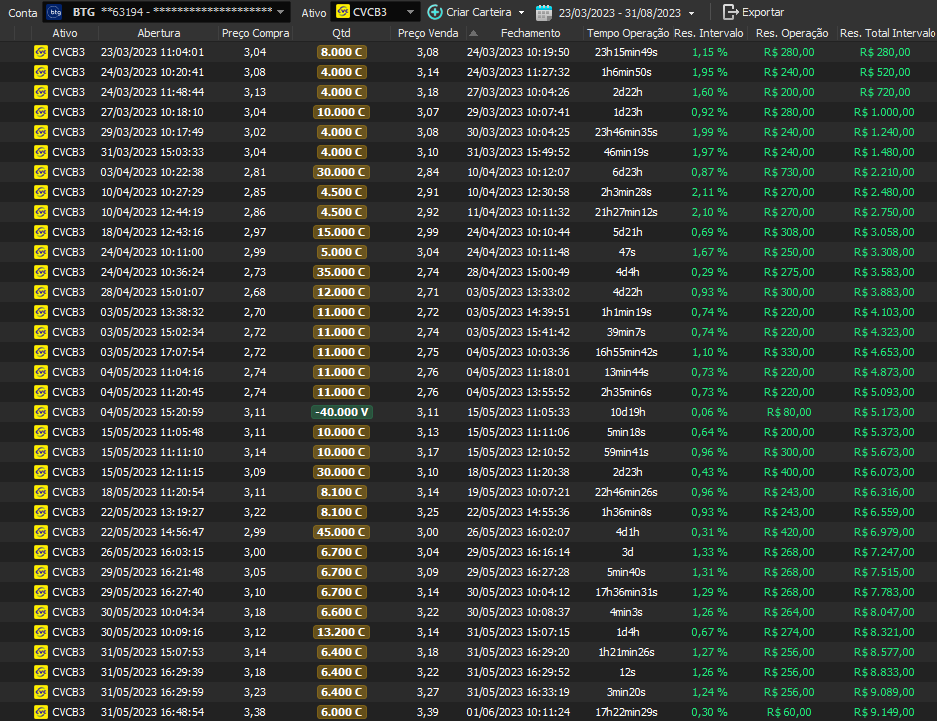Select the row opened 03/04/2023 10:22:38
Viewport: 937px width, 721px height.
pyautogui.click(x=152, y=172)
